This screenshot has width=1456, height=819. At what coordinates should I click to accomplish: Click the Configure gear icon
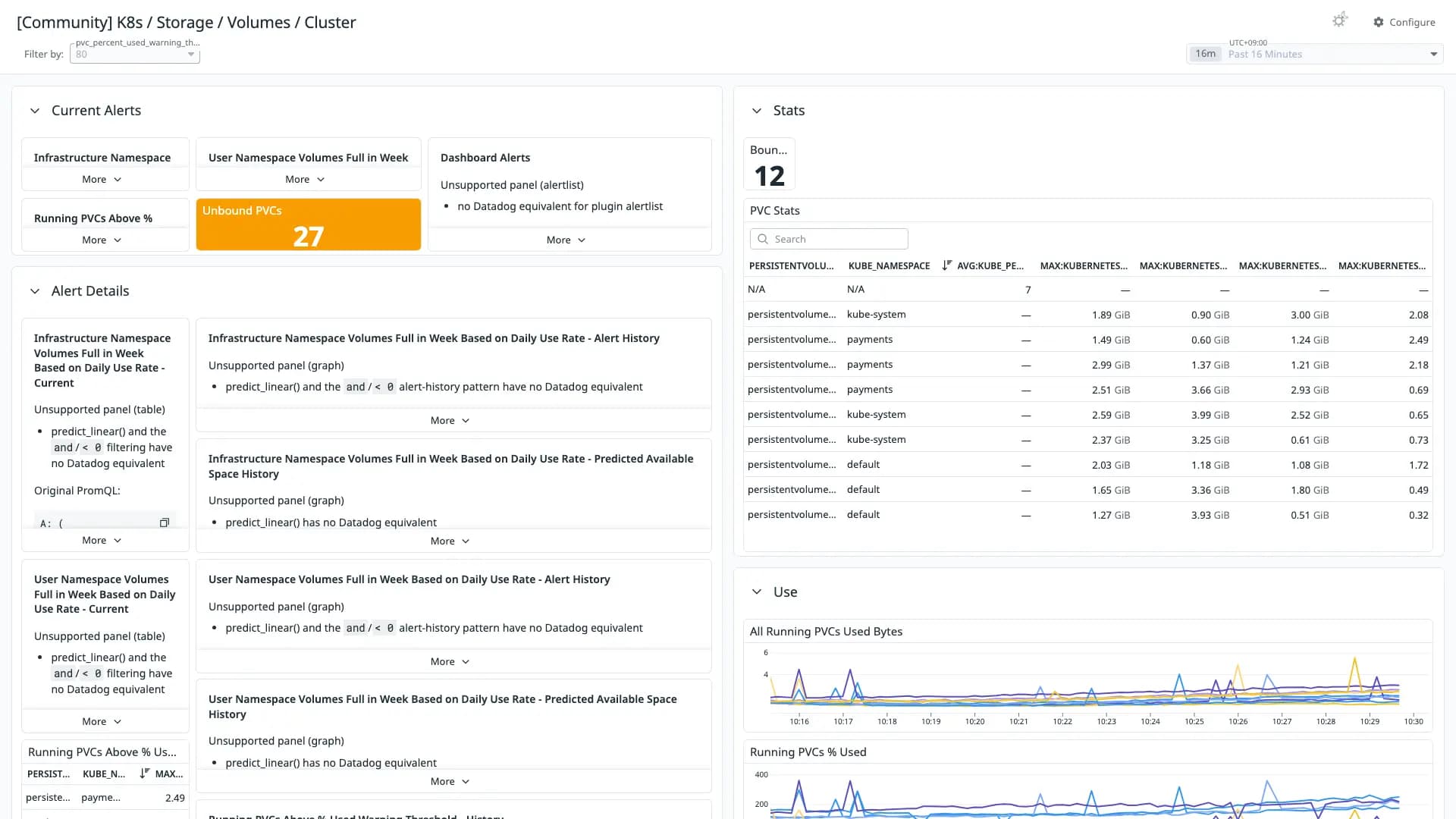1379,22
